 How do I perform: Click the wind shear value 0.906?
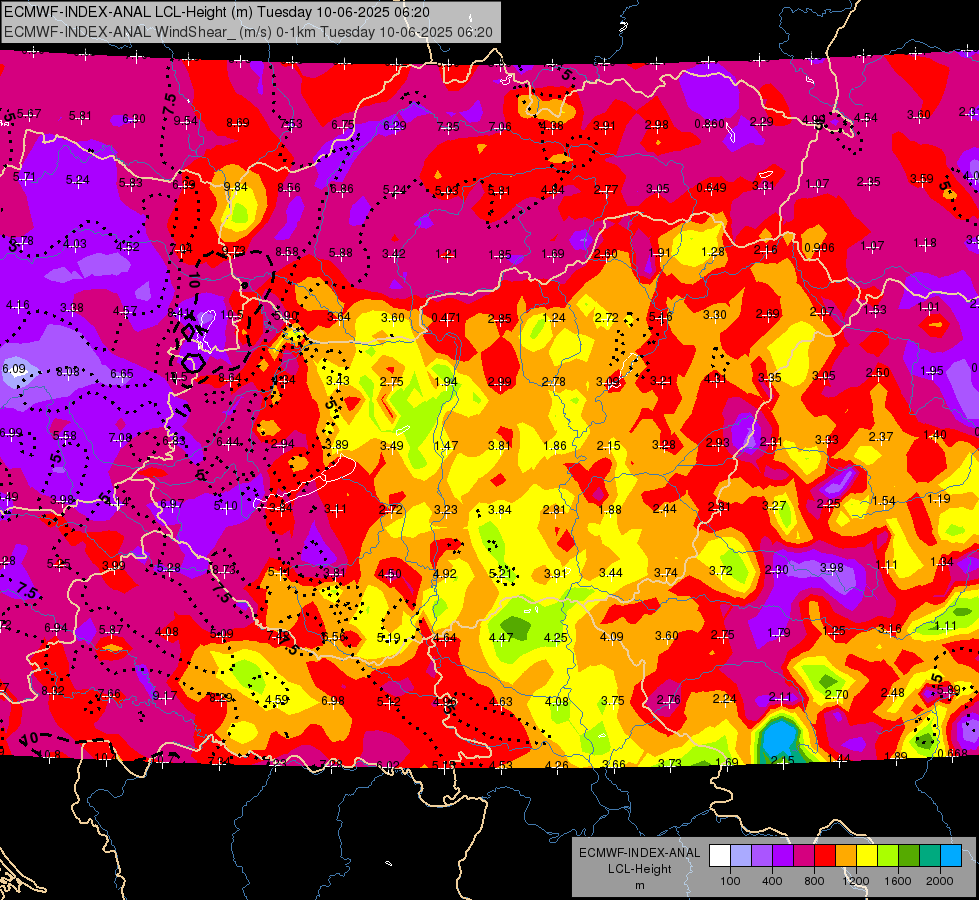click(819, 247)
